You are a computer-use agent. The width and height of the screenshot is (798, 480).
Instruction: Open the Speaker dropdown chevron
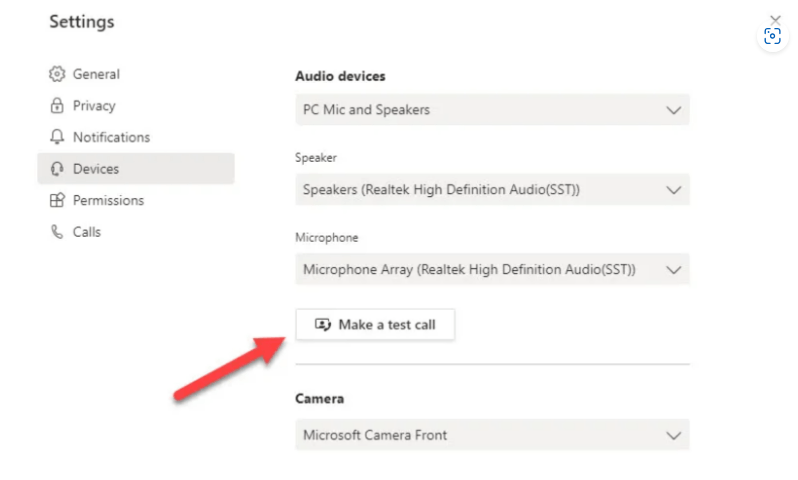coord(673,190)
